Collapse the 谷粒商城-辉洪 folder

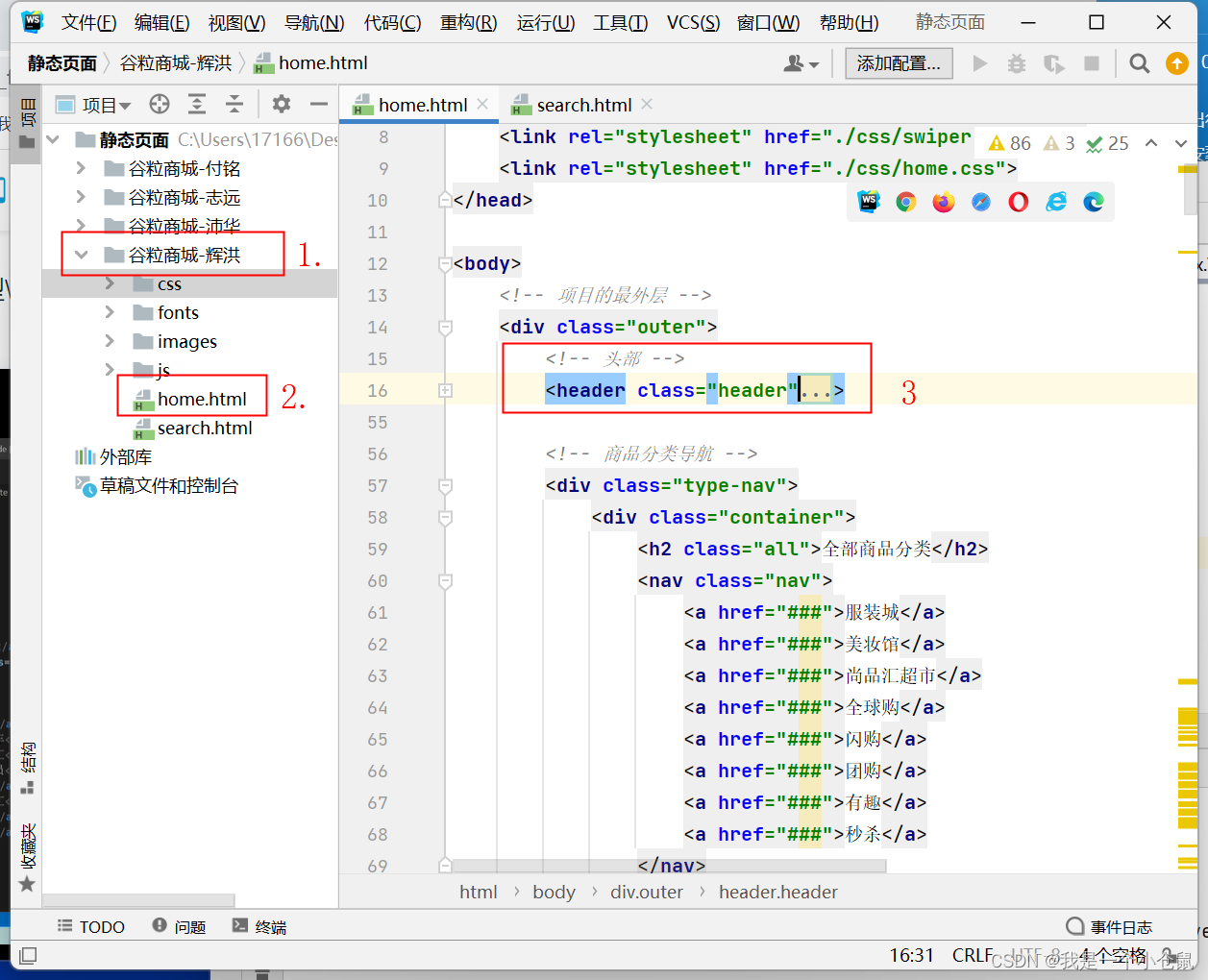81,255
